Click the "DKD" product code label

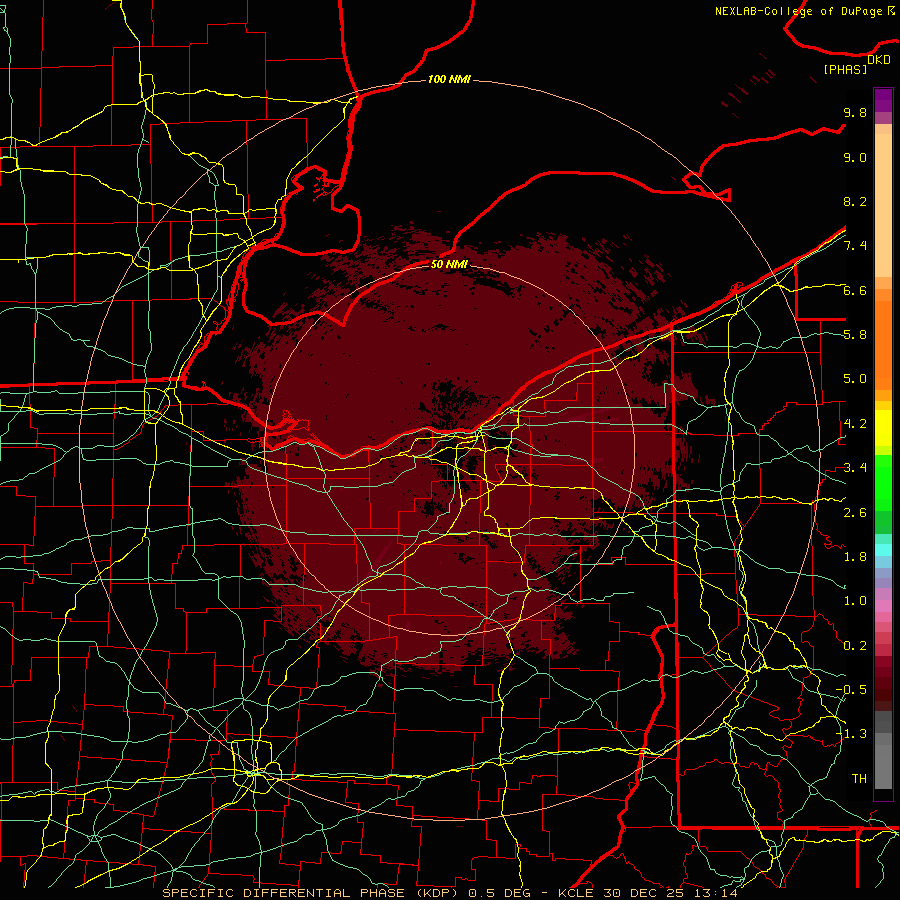pos(879,60)
